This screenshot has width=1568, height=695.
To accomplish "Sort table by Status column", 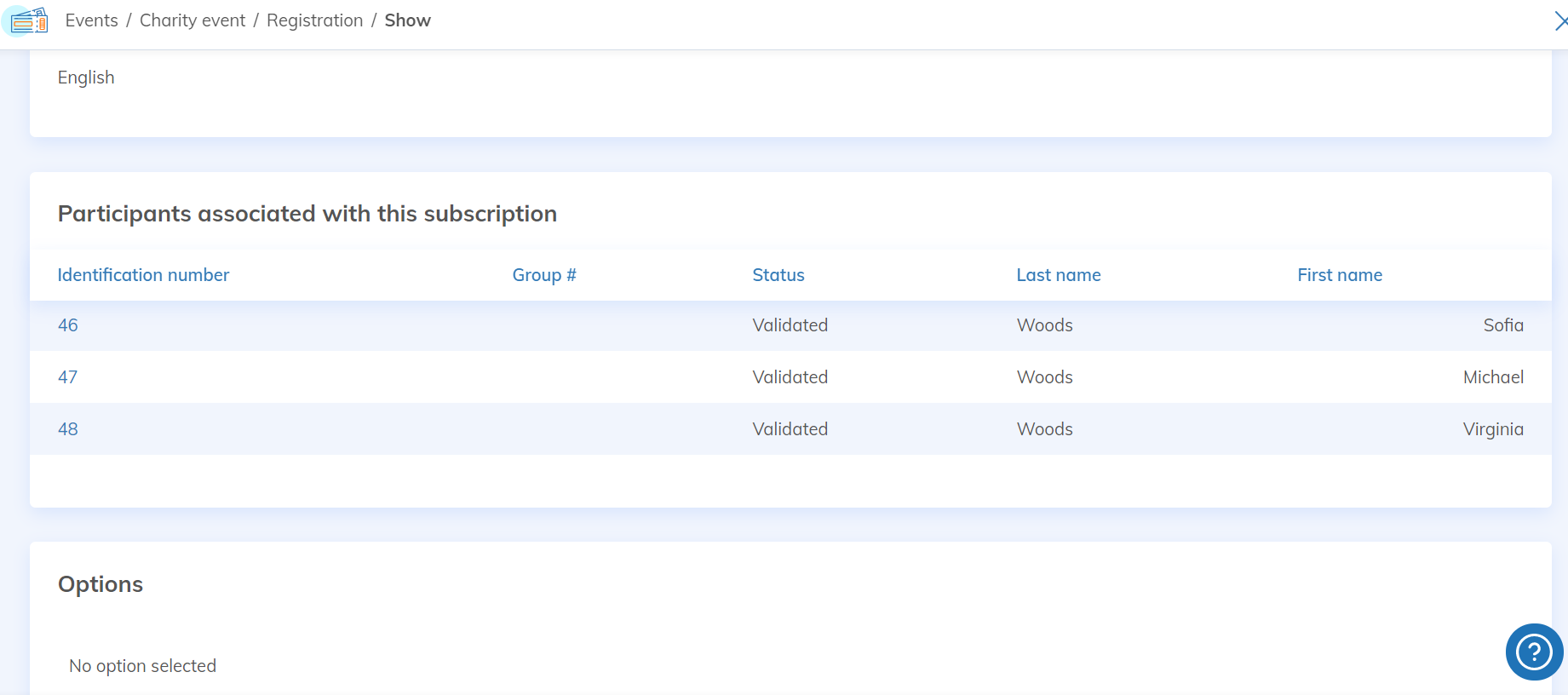I will (x=778, y=275).
